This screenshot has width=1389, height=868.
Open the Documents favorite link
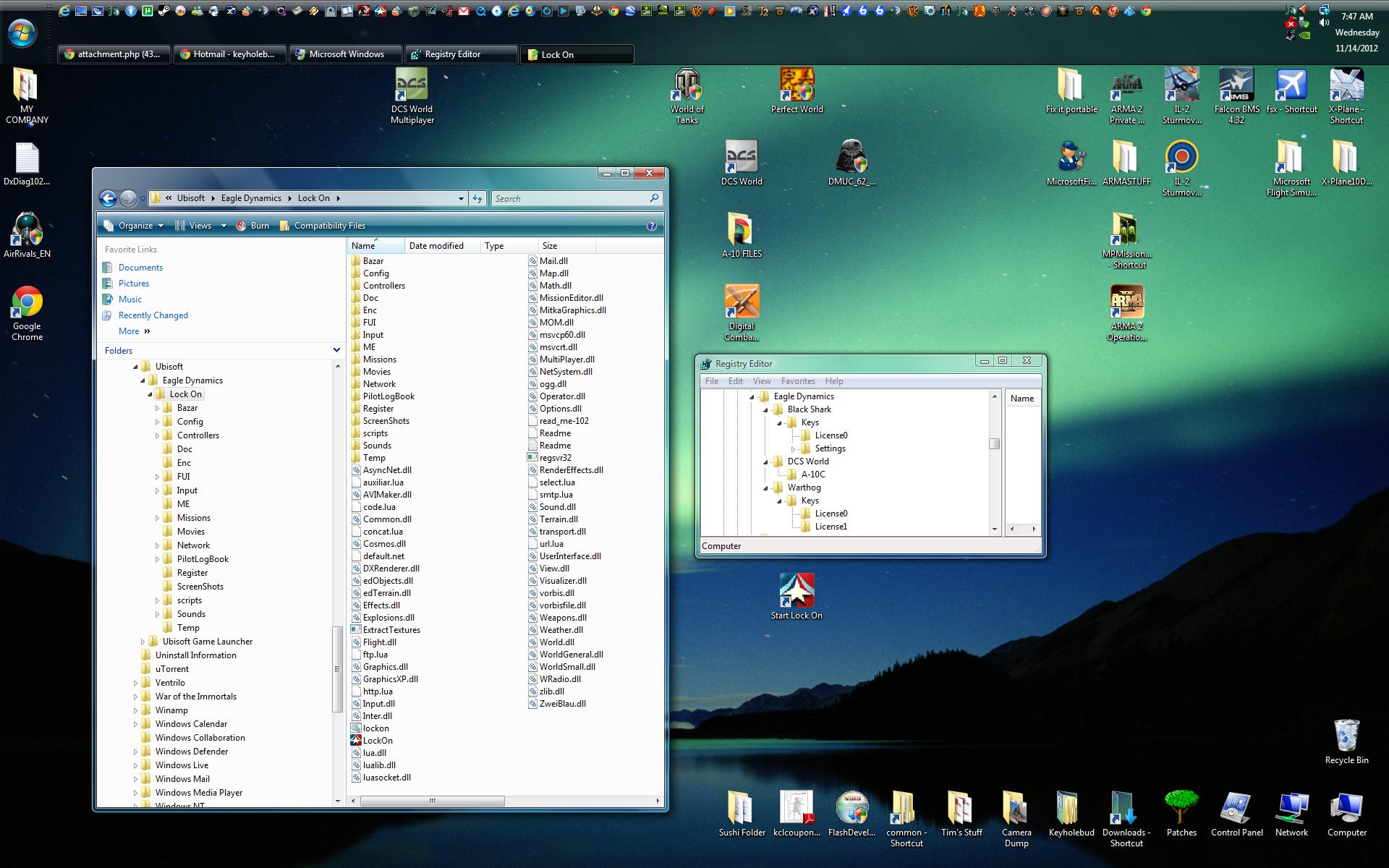tap(140, 268)
